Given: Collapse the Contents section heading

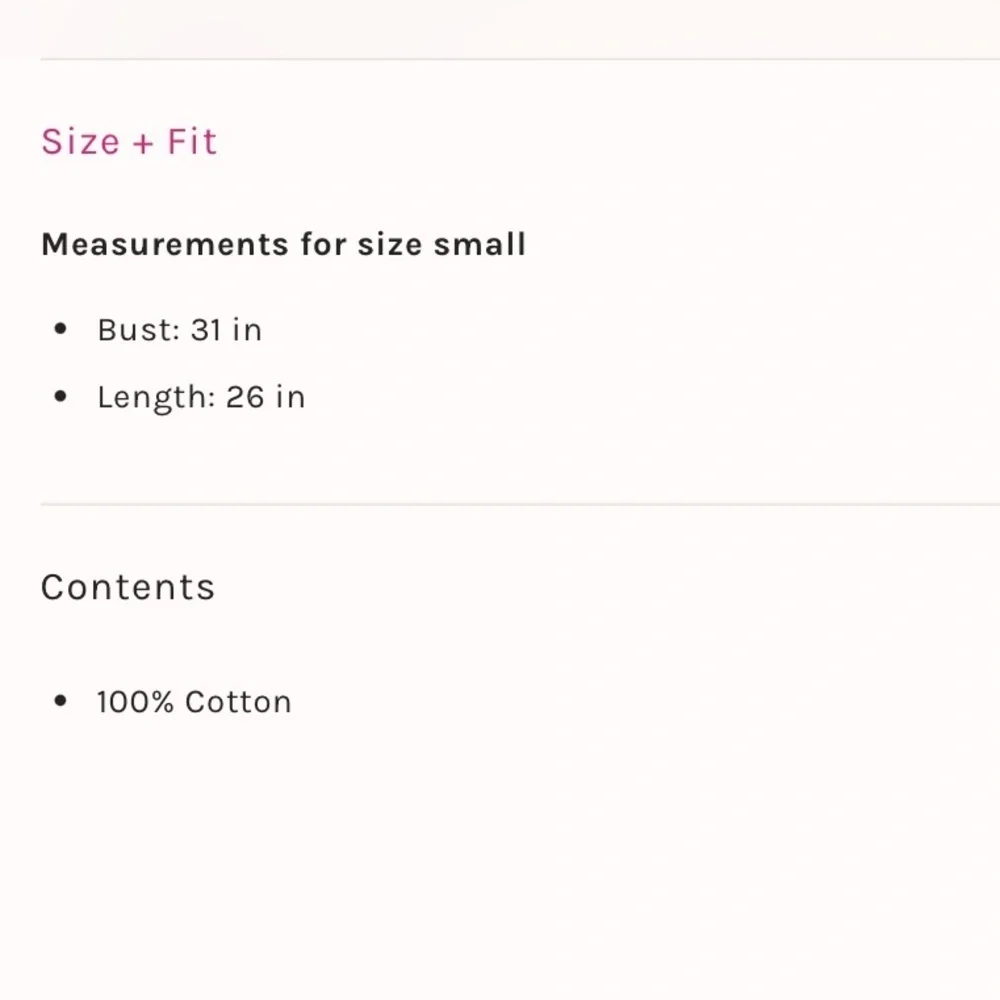Looking at the screenshot, I should [128, 587].
